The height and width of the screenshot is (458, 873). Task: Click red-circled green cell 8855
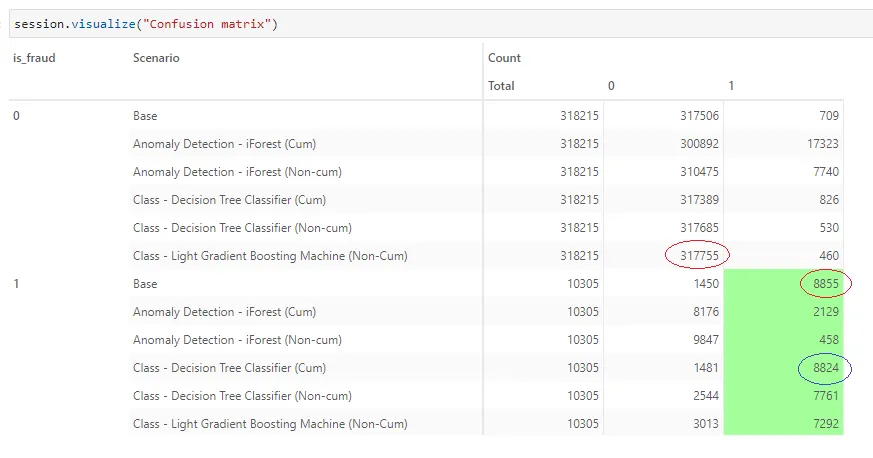pyautogui.click(x=826, y=284)
